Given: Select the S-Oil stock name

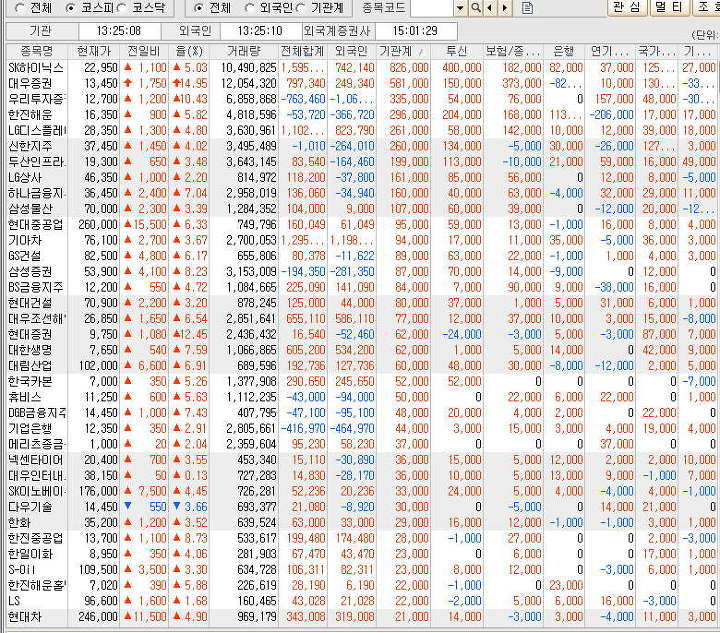Looking at the screenshot, I should 22,570.
